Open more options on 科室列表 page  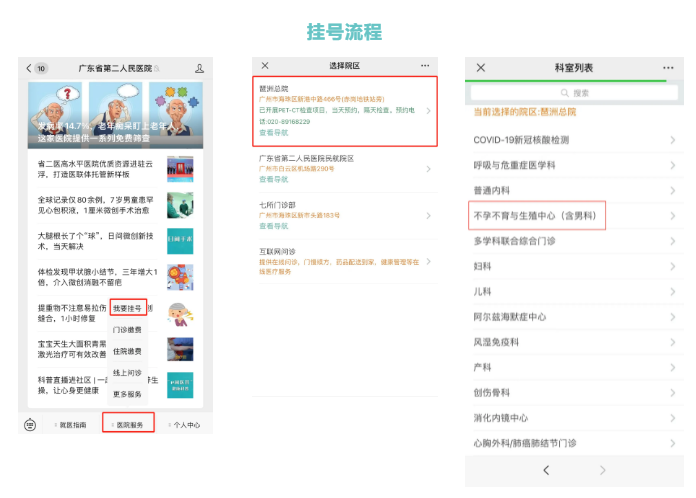point(668,68)
